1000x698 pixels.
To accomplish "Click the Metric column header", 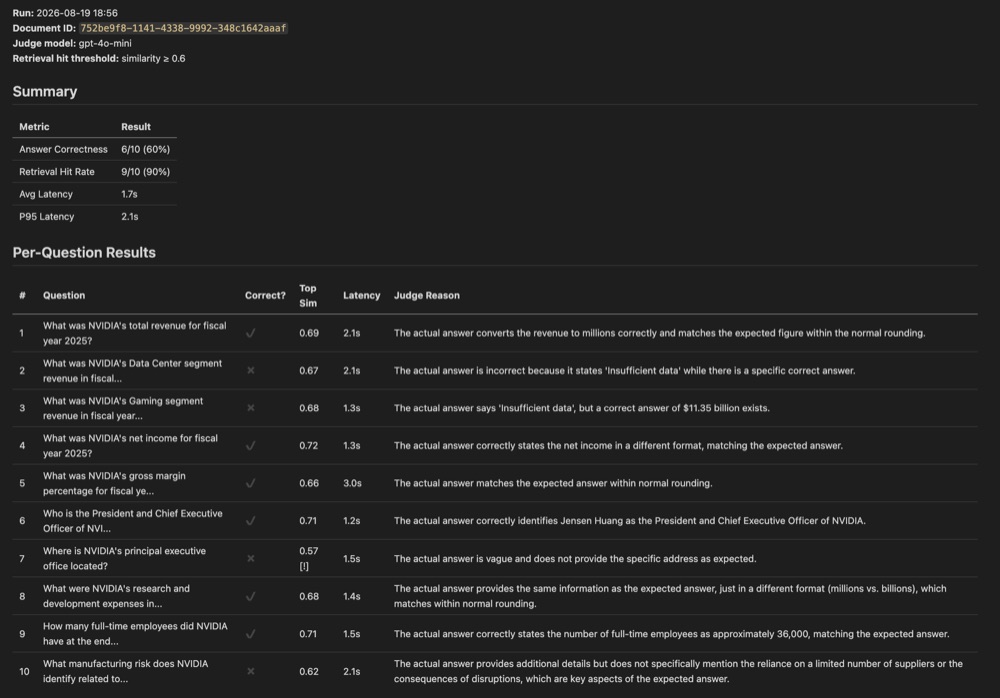I will coord(34,126).
